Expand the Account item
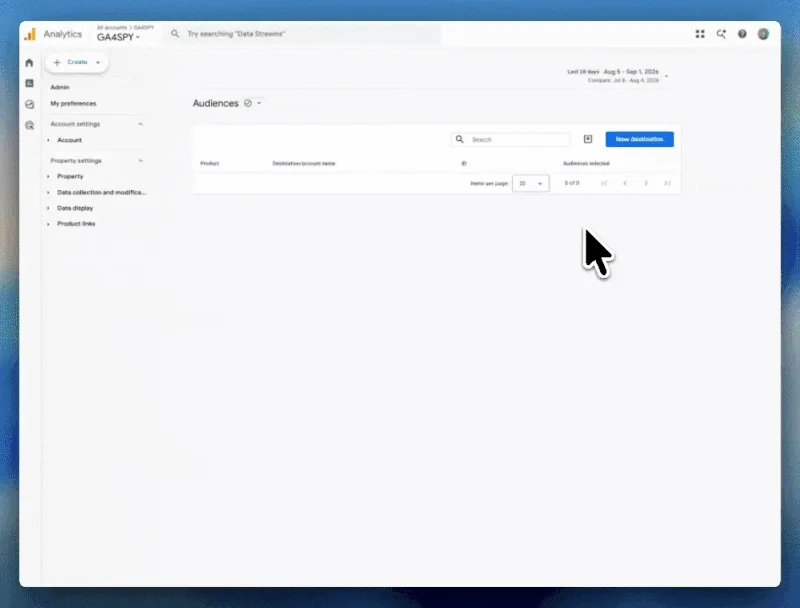The width and height of the screenshot is (800, 608). pyautogui.click(x=48, y=140)
